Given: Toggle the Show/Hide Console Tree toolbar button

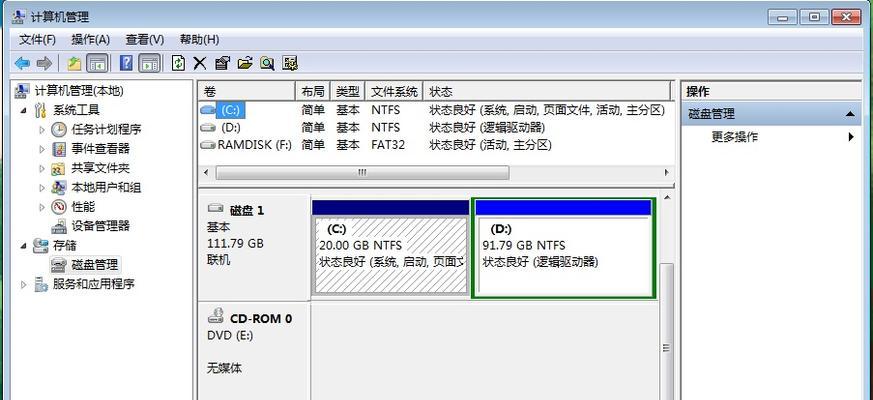Looking at the screenshot, I should [x=97, y=63].
